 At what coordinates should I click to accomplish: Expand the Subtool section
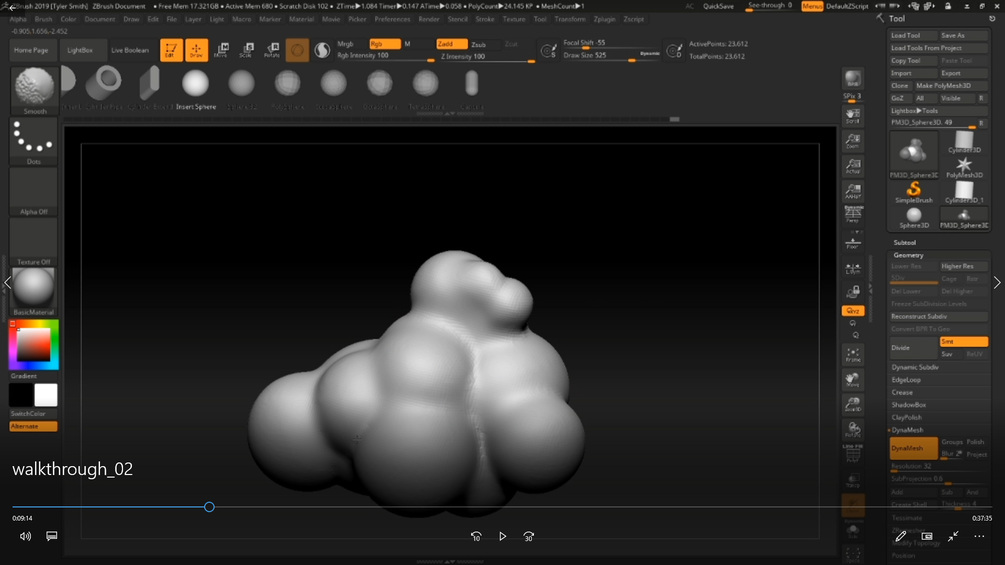[x=905, y=243]
